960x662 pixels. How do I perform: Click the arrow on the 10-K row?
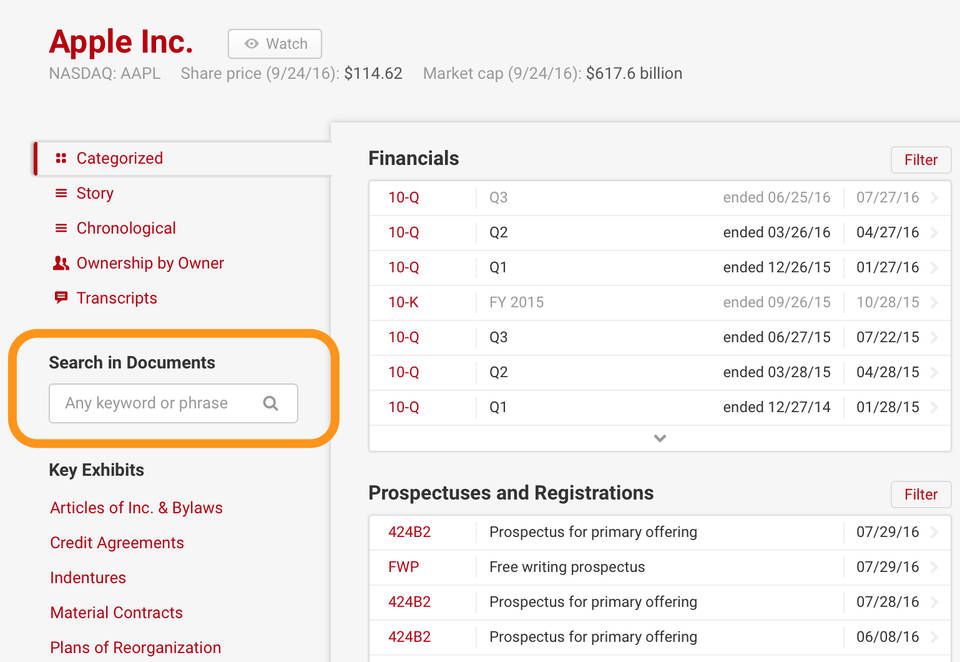coord(934,302)
